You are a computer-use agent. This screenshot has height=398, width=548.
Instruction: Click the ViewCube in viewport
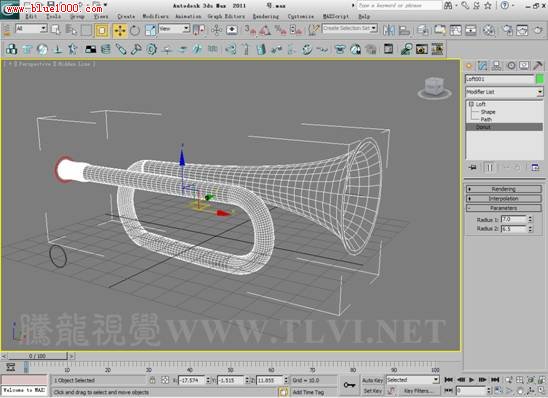[434, 88]
